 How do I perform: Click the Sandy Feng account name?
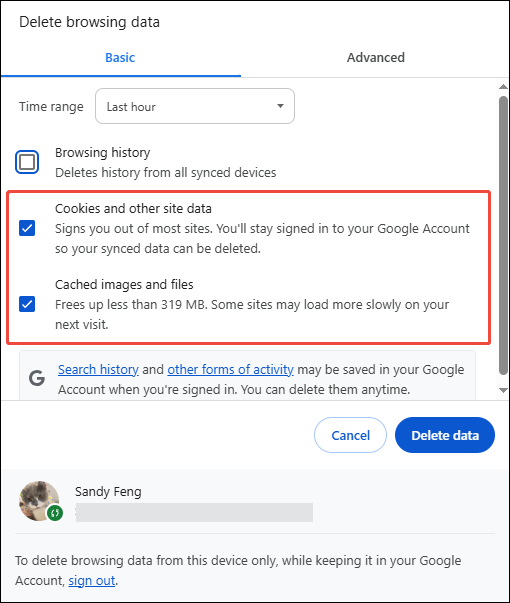point(108,491)
